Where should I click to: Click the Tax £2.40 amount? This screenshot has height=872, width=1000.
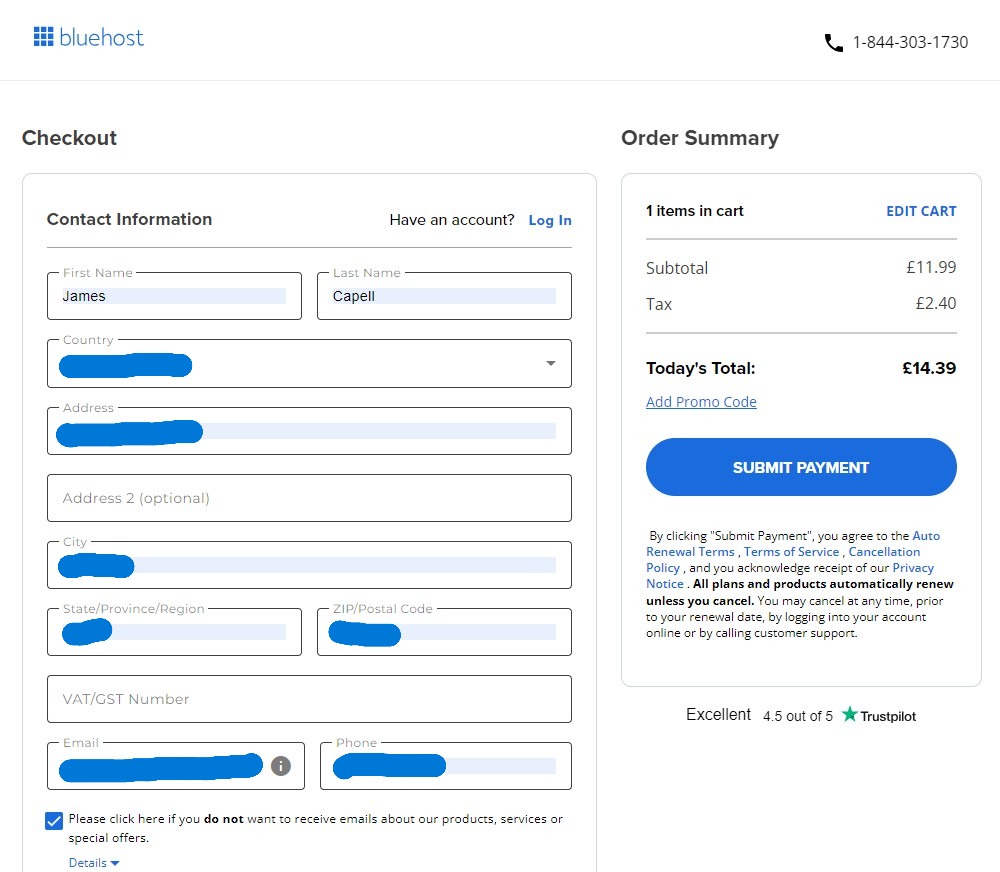(936, 303)
